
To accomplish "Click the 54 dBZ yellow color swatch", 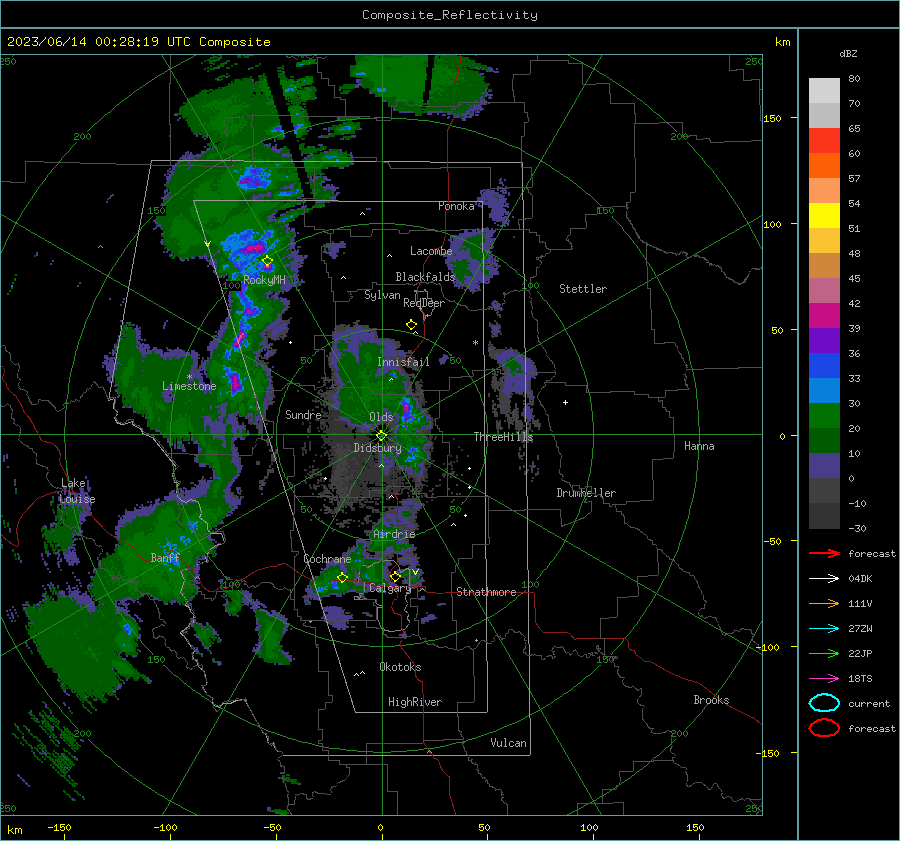I will (824, 215).
